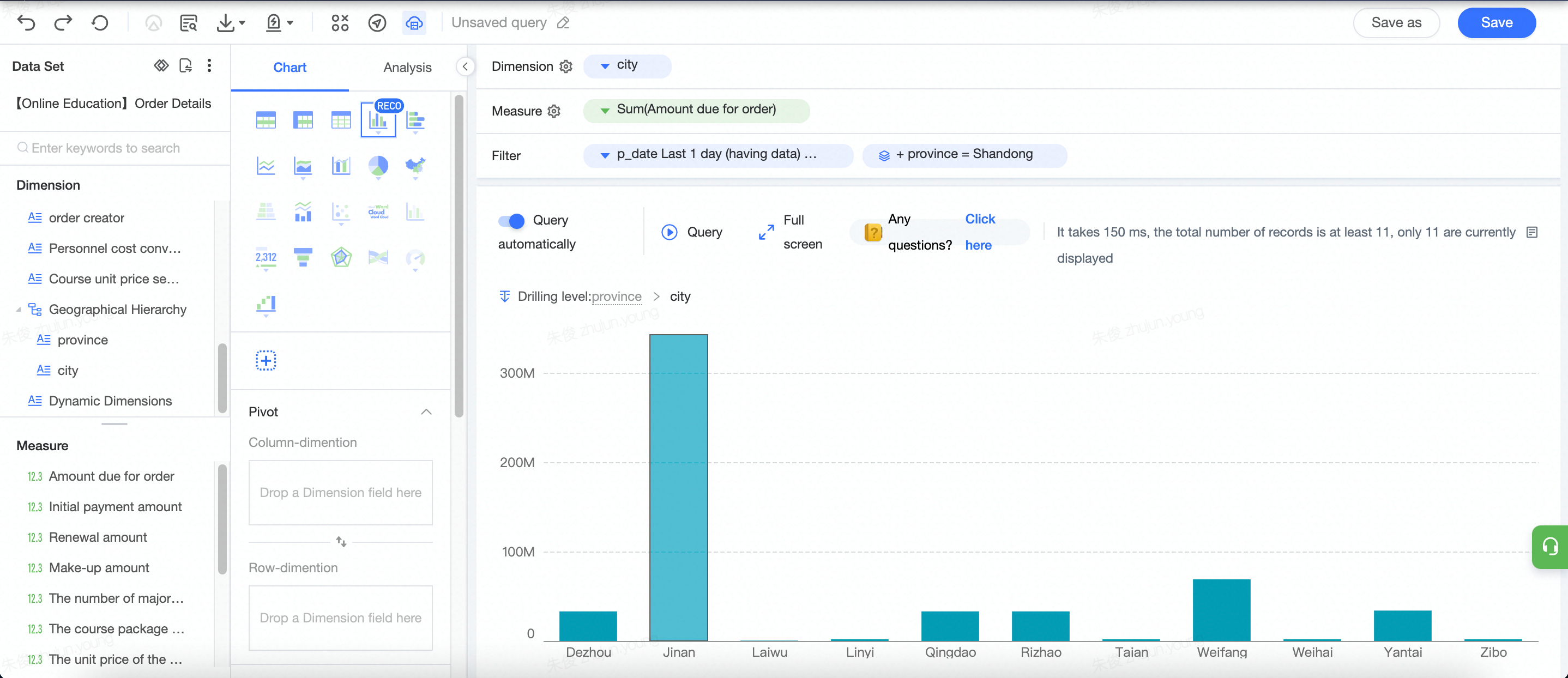Select the waterfall step chart type
1568x678 pixels.
[x=266, y=304]
